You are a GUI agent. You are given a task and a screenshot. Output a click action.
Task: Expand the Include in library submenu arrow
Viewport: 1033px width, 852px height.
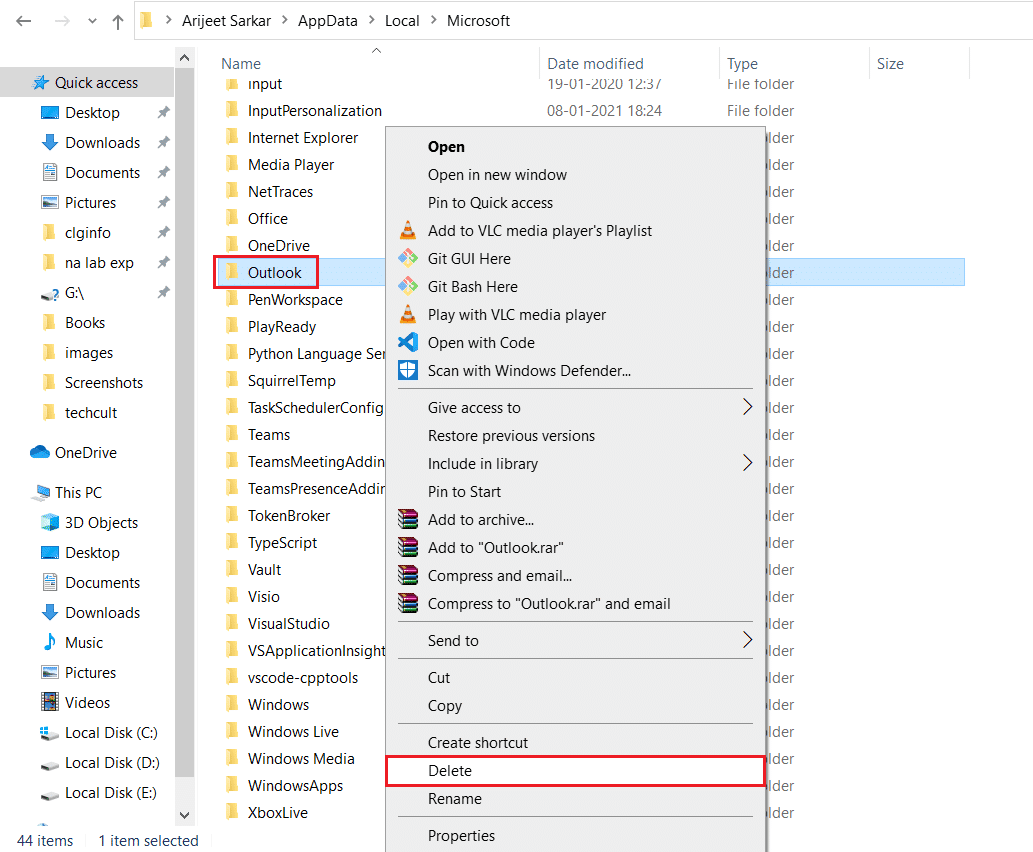pos(747,463)
